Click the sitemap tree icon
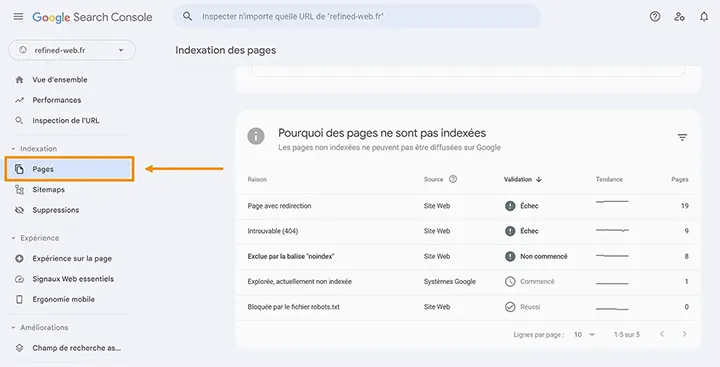Viewport: 720px width, 367px height. point(19,190)
